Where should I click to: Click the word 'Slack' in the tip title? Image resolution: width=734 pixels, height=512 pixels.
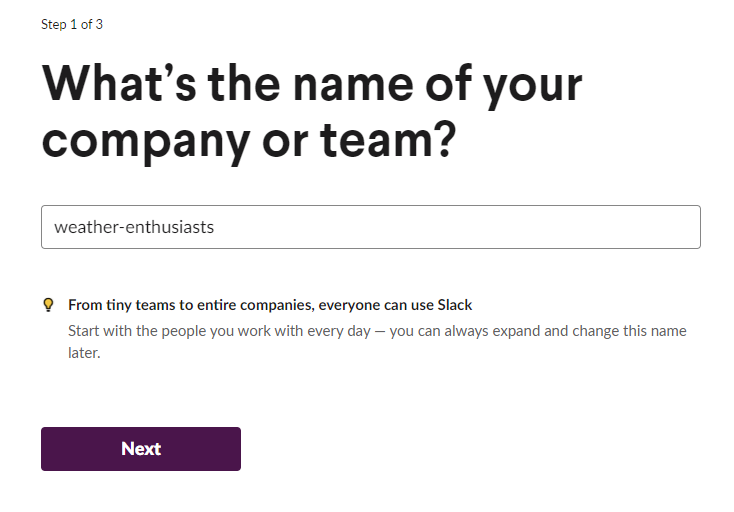click(455, 305)
